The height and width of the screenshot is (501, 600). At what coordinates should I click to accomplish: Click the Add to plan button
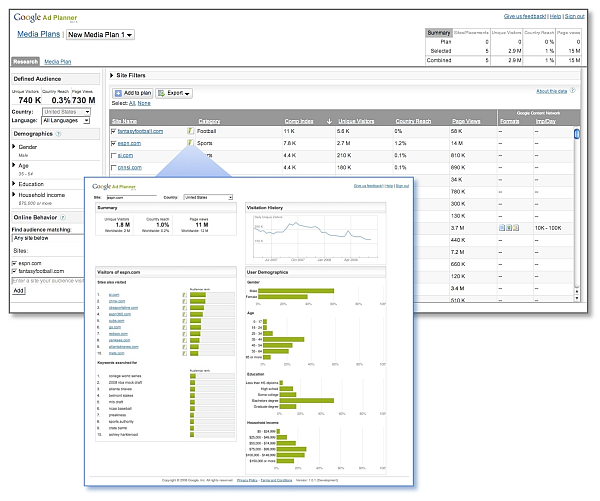click(x=133, y=93)
